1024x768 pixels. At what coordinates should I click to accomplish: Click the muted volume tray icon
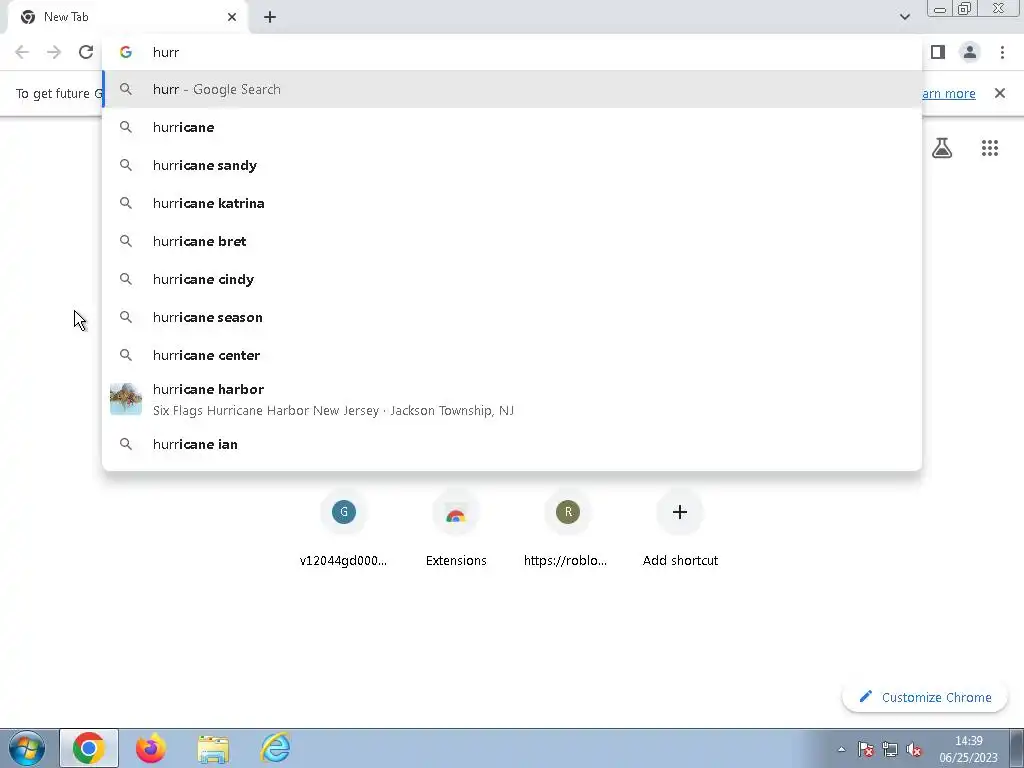914,750
